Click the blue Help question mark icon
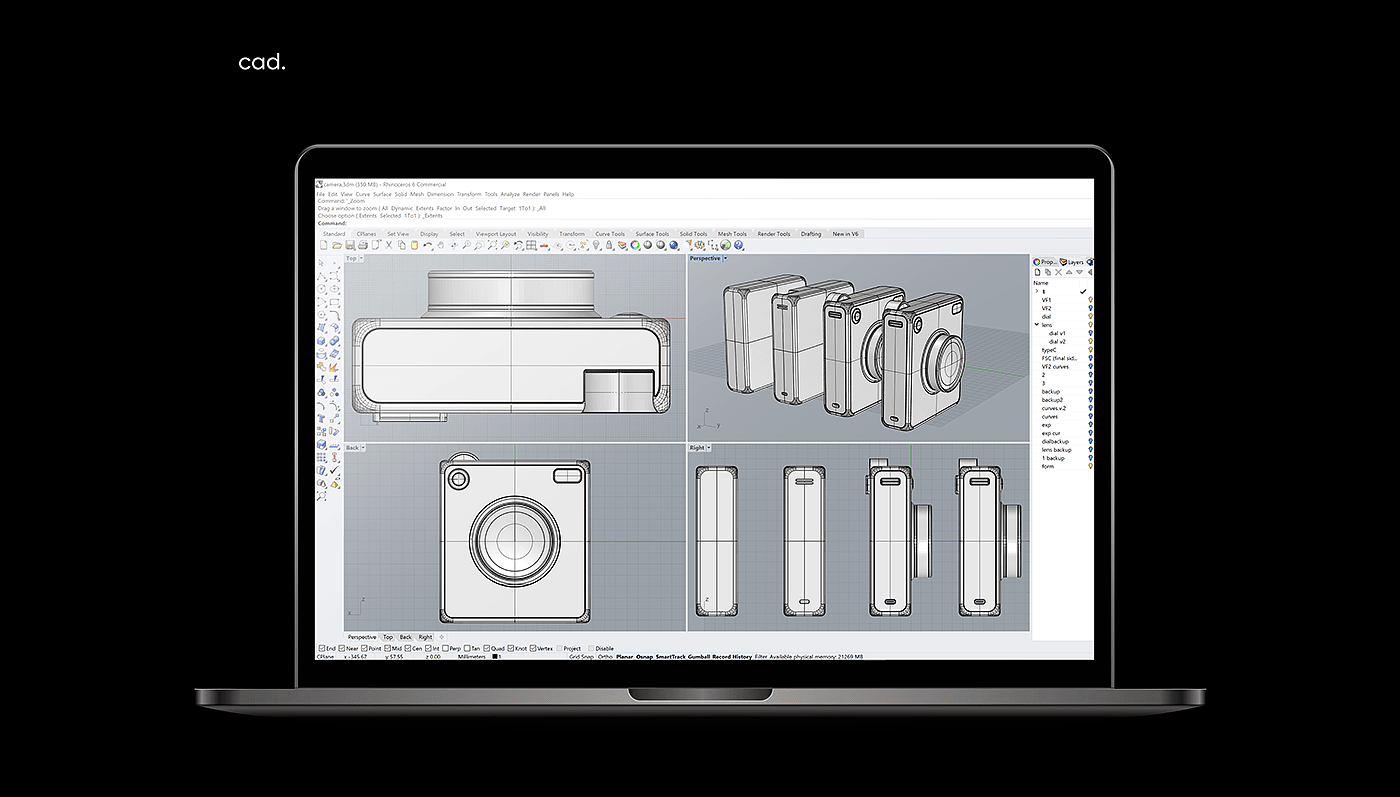This screenshot has width=1400, height=797. pos(739,245)
